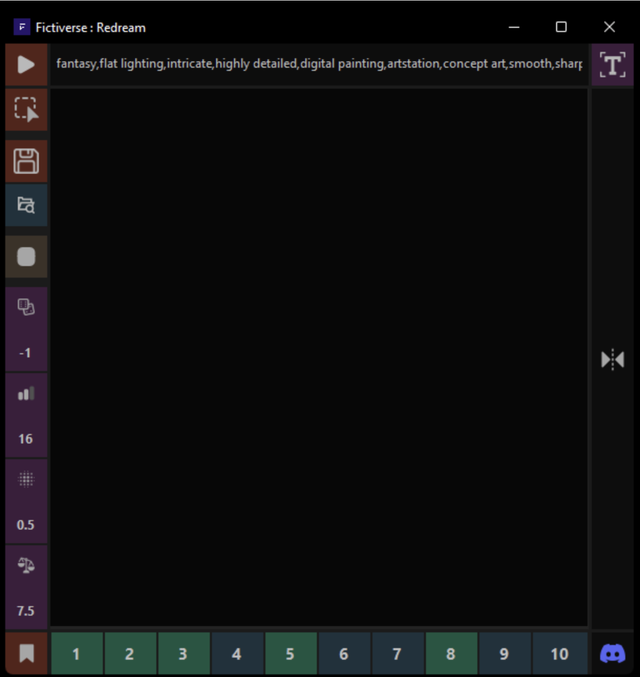Click the bar chart steps icon
Screen dimensions: 640x677
(x=26, y=394)
